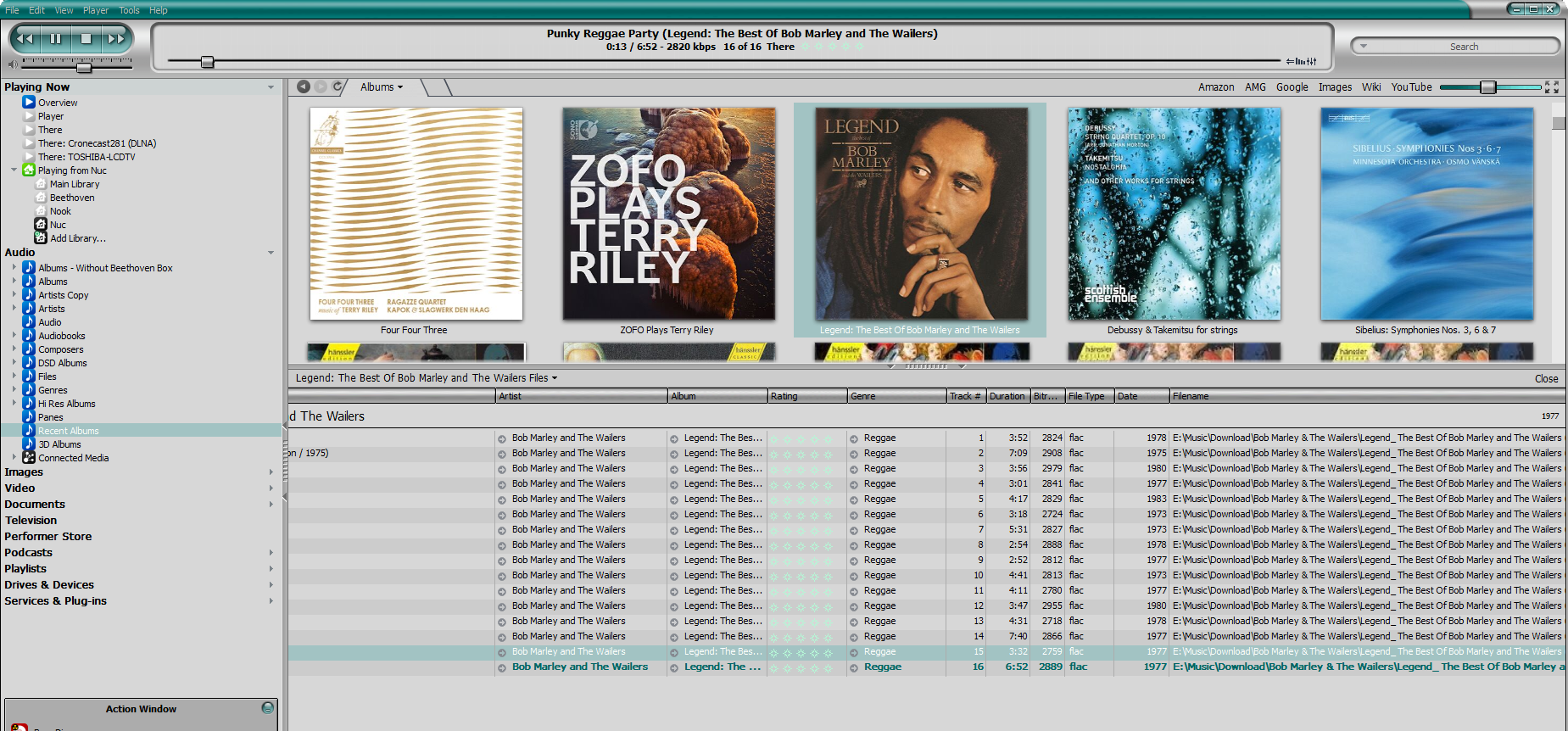Open the search options dropdown arrow
This screenshot has width=1568, height=731.
pos(1364,47)
